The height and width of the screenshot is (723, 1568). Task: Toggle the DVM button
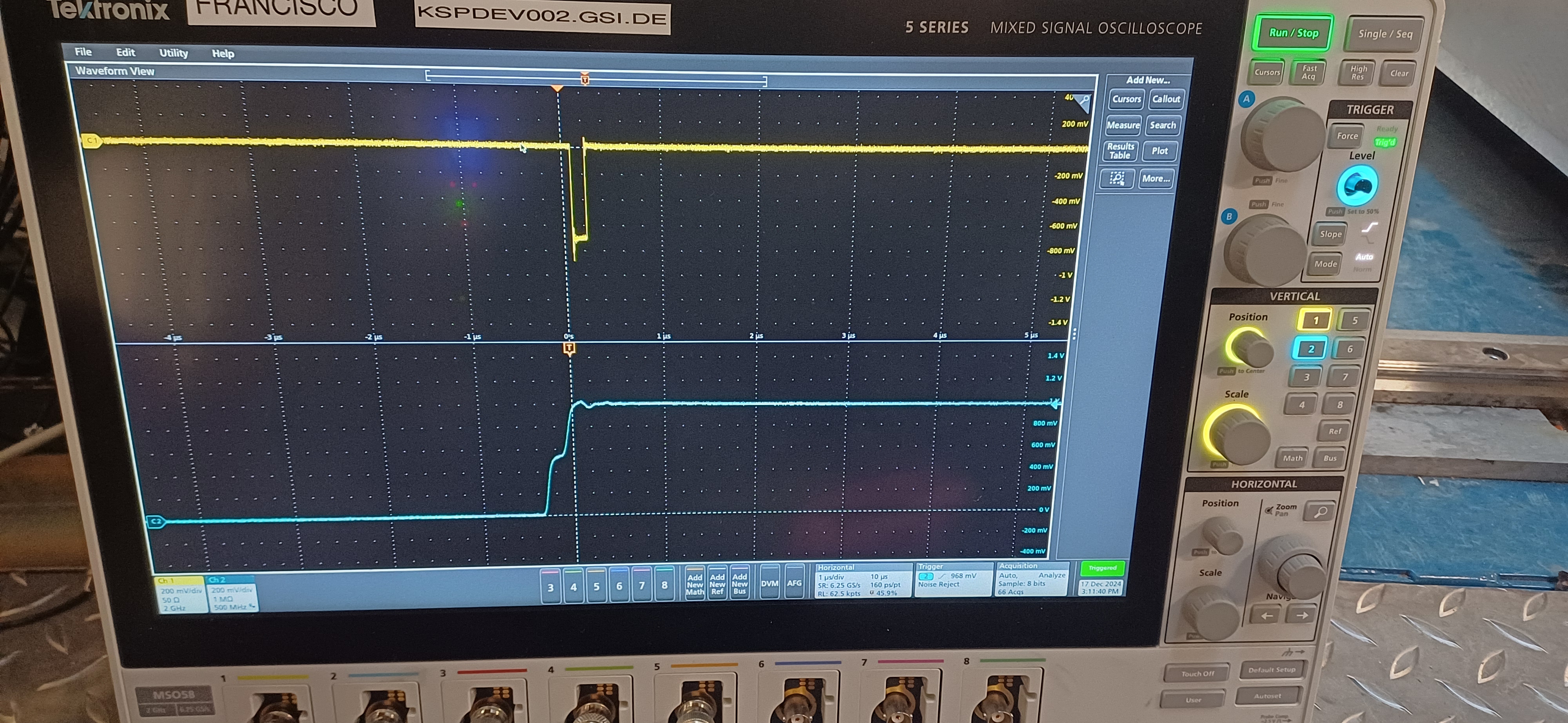769,584
